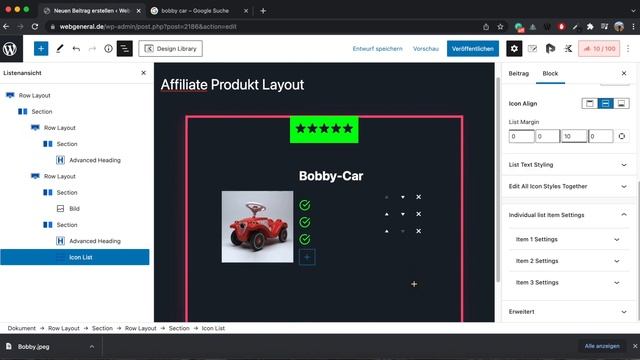
Task: Move third list item up
Action: click(387, 231)
